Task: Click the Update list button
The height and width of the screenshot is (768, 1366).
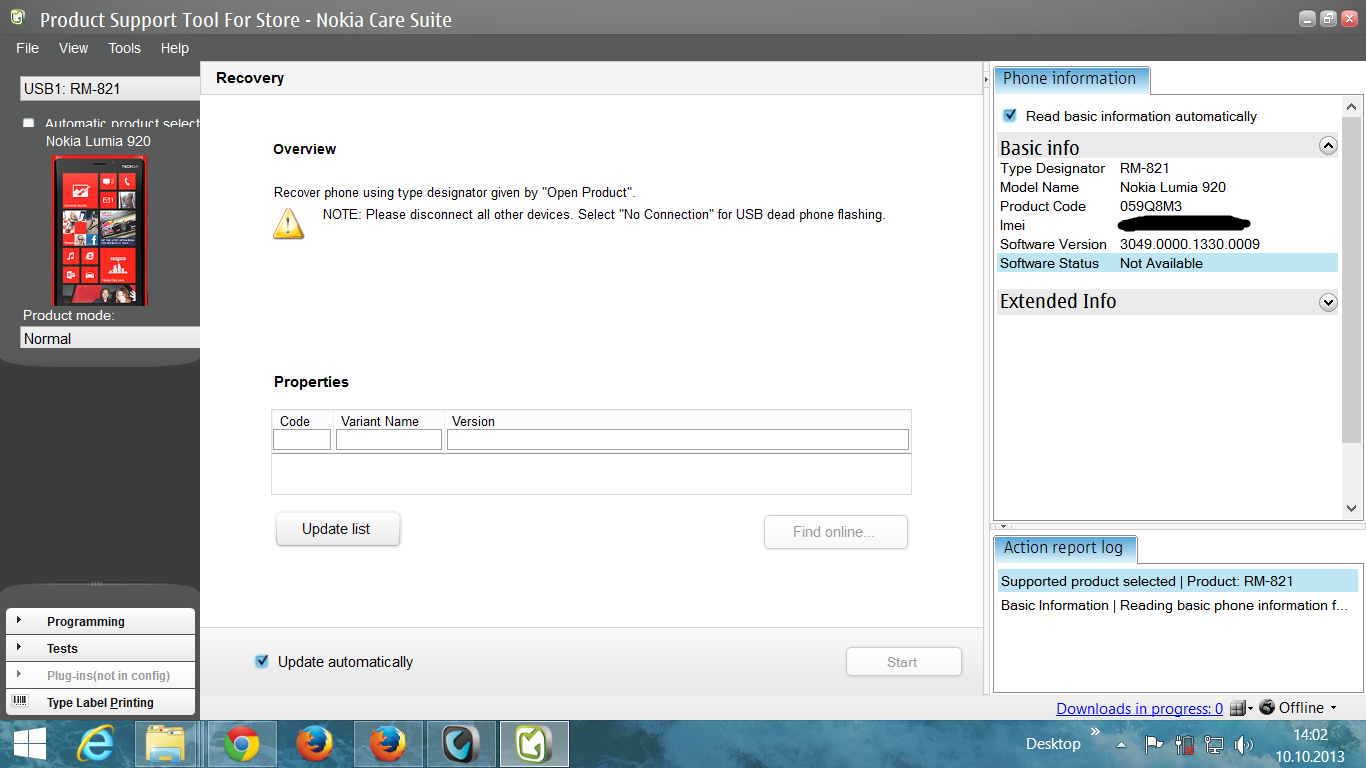Action: 337,529
